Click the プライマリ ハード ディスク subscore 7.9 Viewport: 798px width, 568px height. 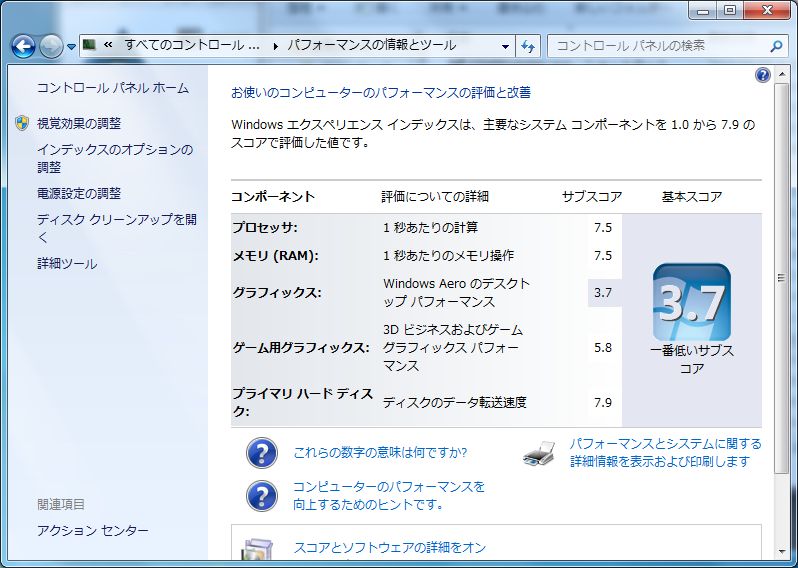[x=603, y=403]
